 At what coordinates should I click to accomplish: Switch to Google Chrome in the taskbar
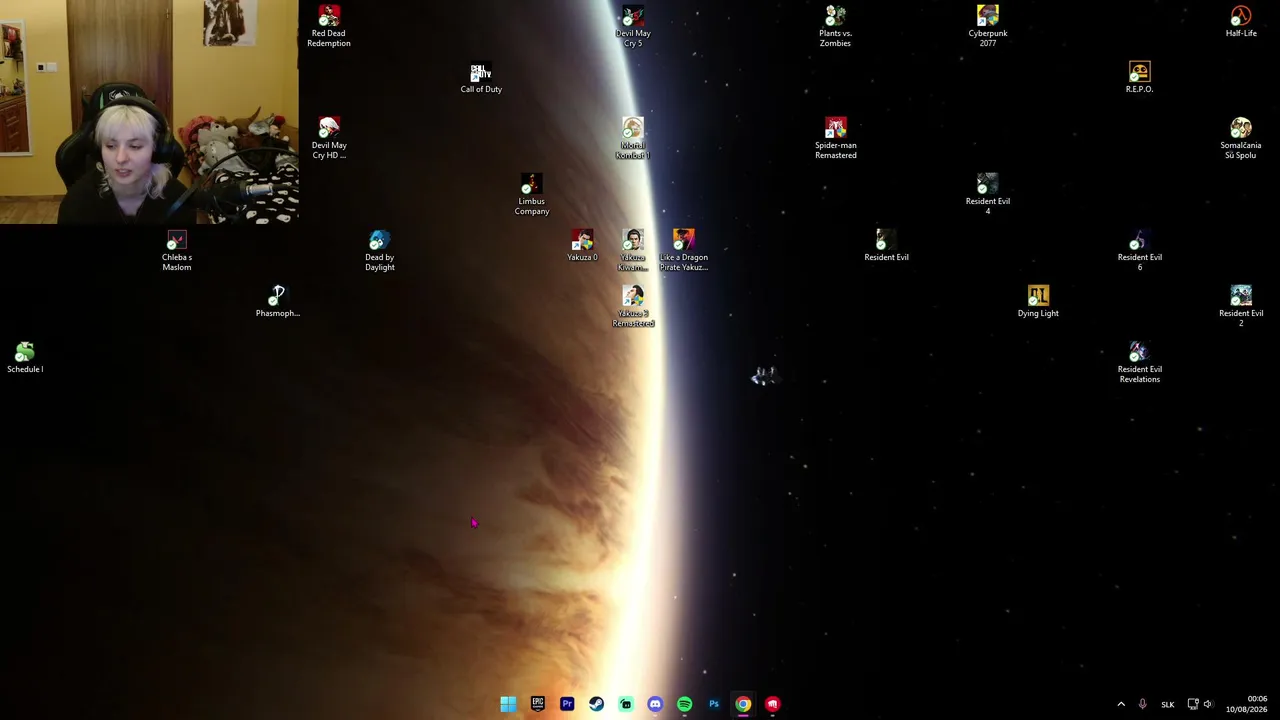[x=743, y=704]
